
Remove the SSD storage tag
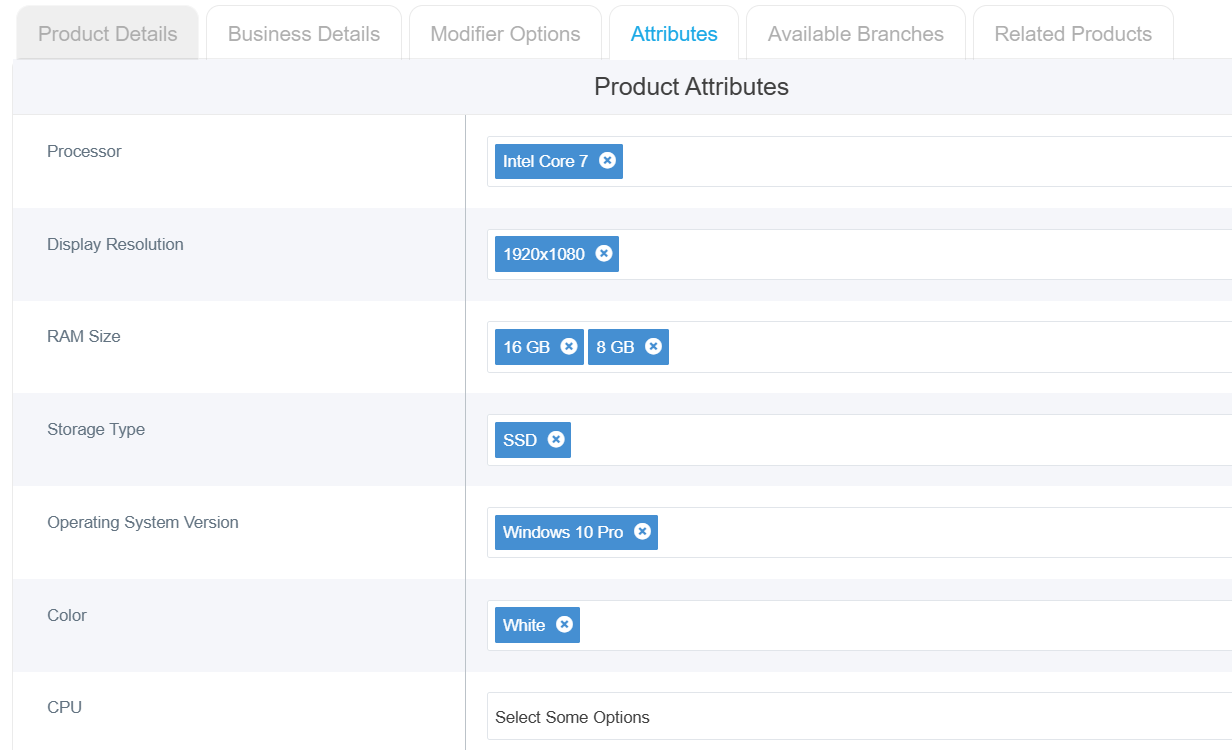click(556, 439)
